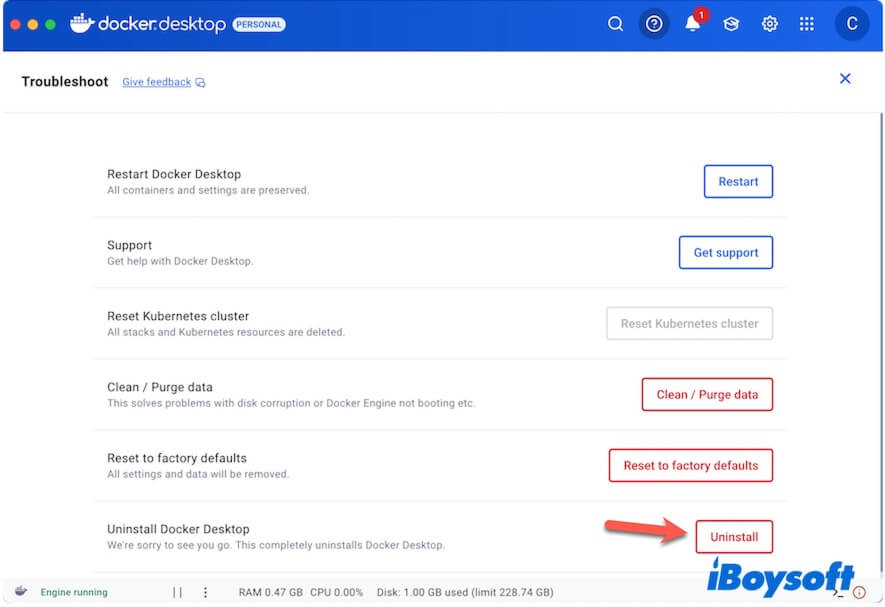885x607 pixels.
Task: Open the account avatar labeled C
Action: [x=852, y=24]
